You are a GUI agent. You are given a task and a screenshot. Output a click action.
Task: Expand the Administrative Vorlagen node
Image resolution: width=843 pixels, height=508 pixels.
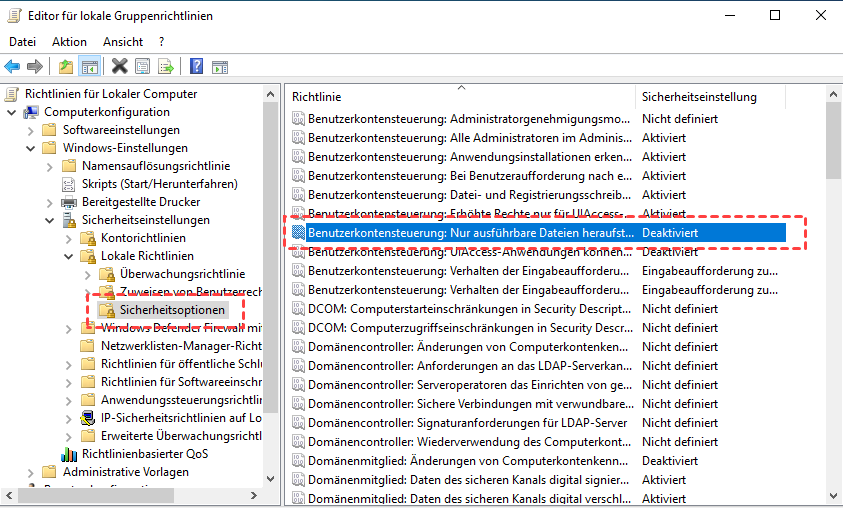(30, 472)
